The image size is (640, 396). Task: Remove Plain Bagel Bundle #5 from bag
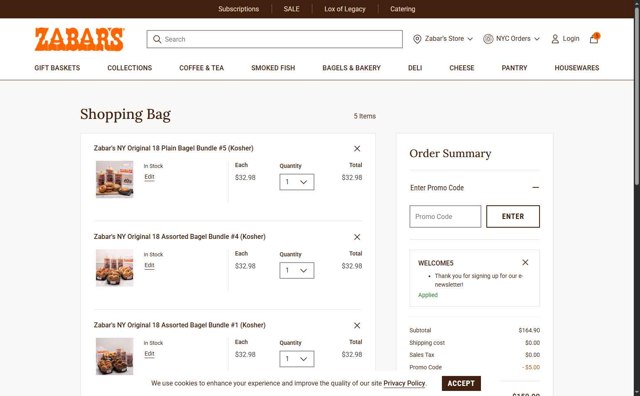357,149
